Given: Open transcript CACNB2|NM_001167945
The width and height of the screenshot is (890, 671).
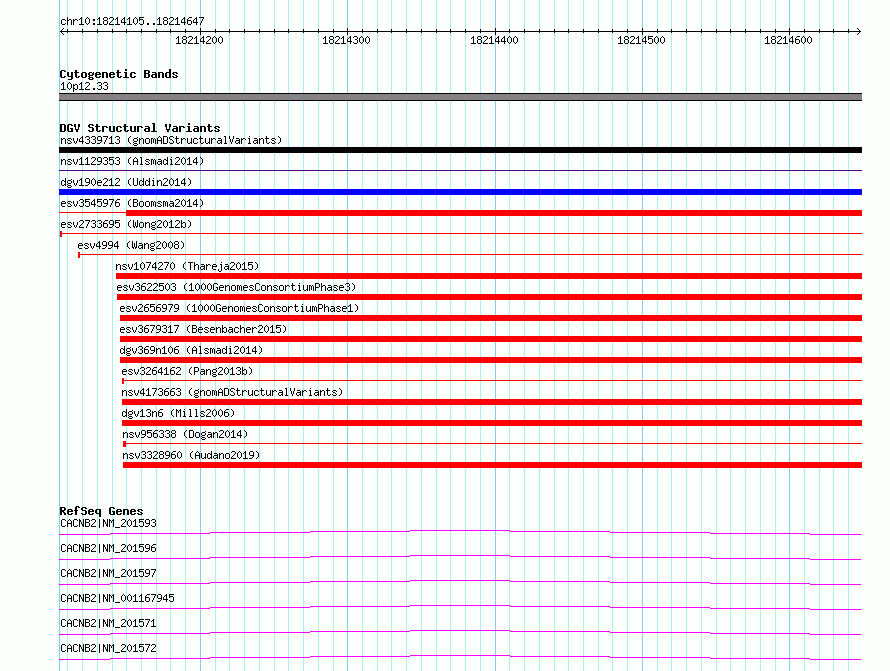Looking at the screenshot, I should pyautogui.click(x=117, y=598).
